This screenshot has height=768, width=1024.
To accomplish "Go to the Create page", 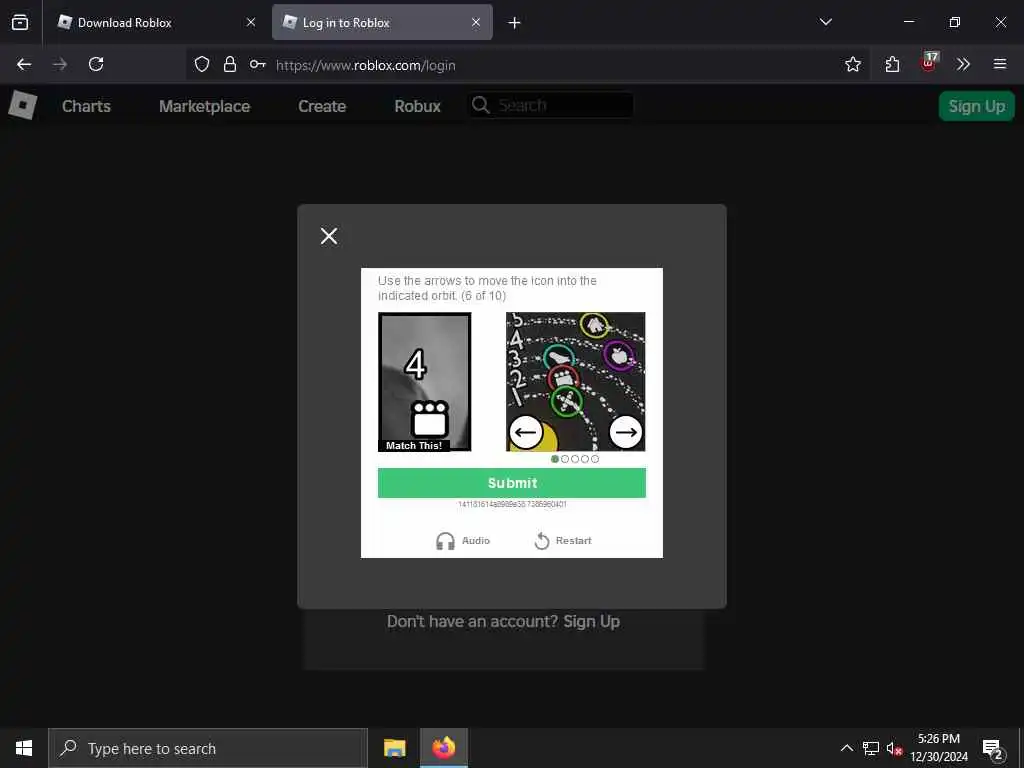I will point(322,106).
